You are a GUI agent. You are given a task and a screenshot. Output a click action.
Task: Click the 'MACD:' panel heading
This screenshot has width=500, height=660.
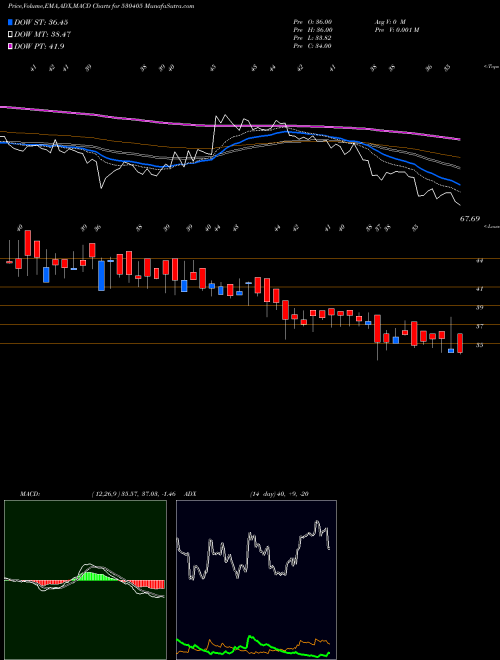click(x=29, y=494)
